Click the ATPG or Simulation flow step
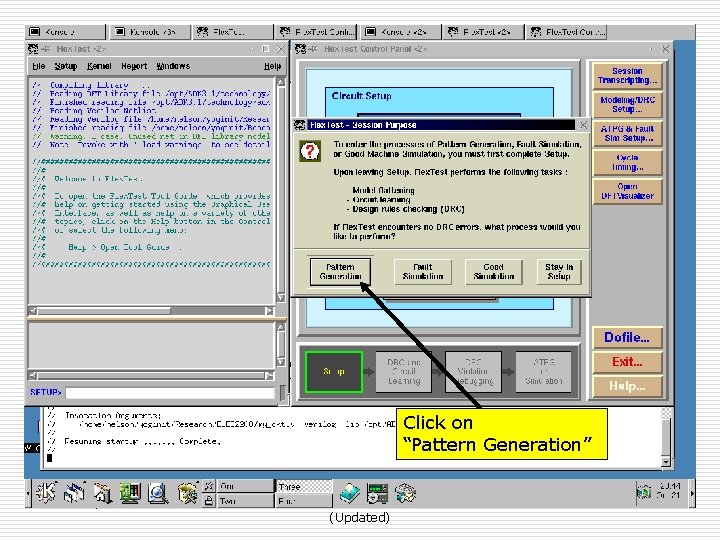720x540 pixels. [x=543, y=372]
